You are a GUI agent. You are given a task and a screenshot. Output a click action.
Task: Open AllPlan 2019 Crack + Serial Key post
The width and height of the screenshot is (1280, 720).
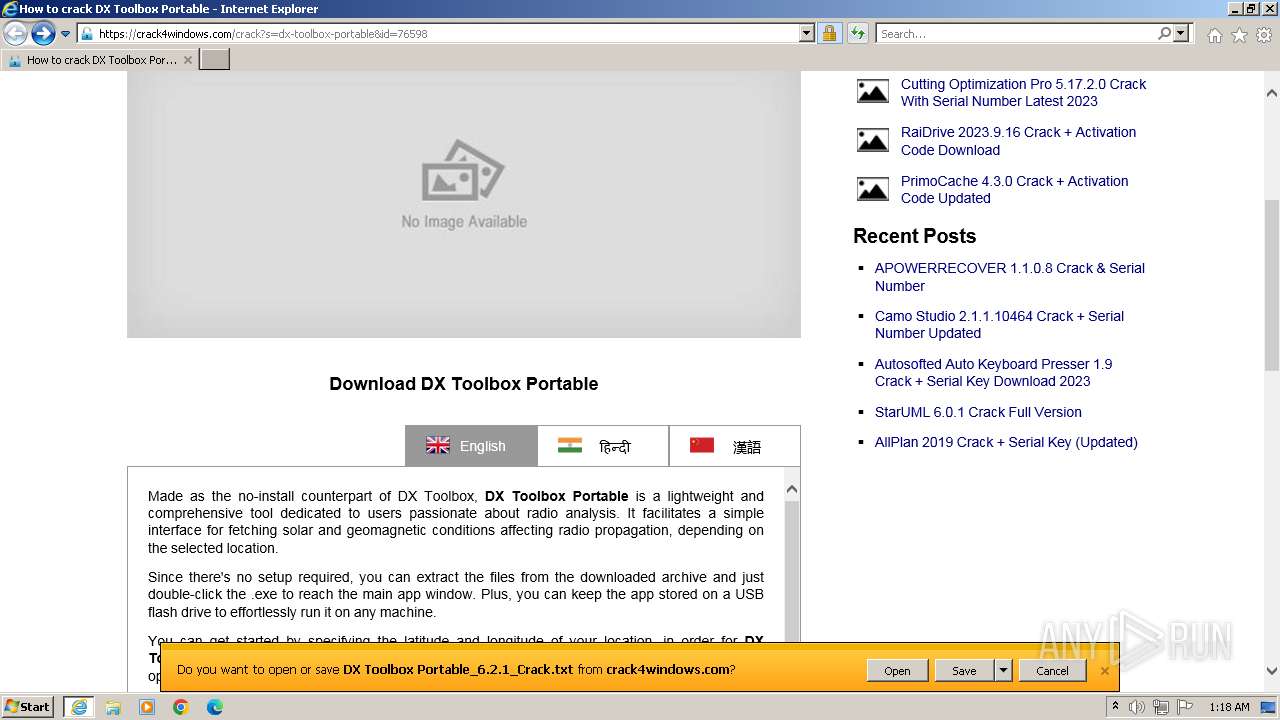coord(1006,442)
